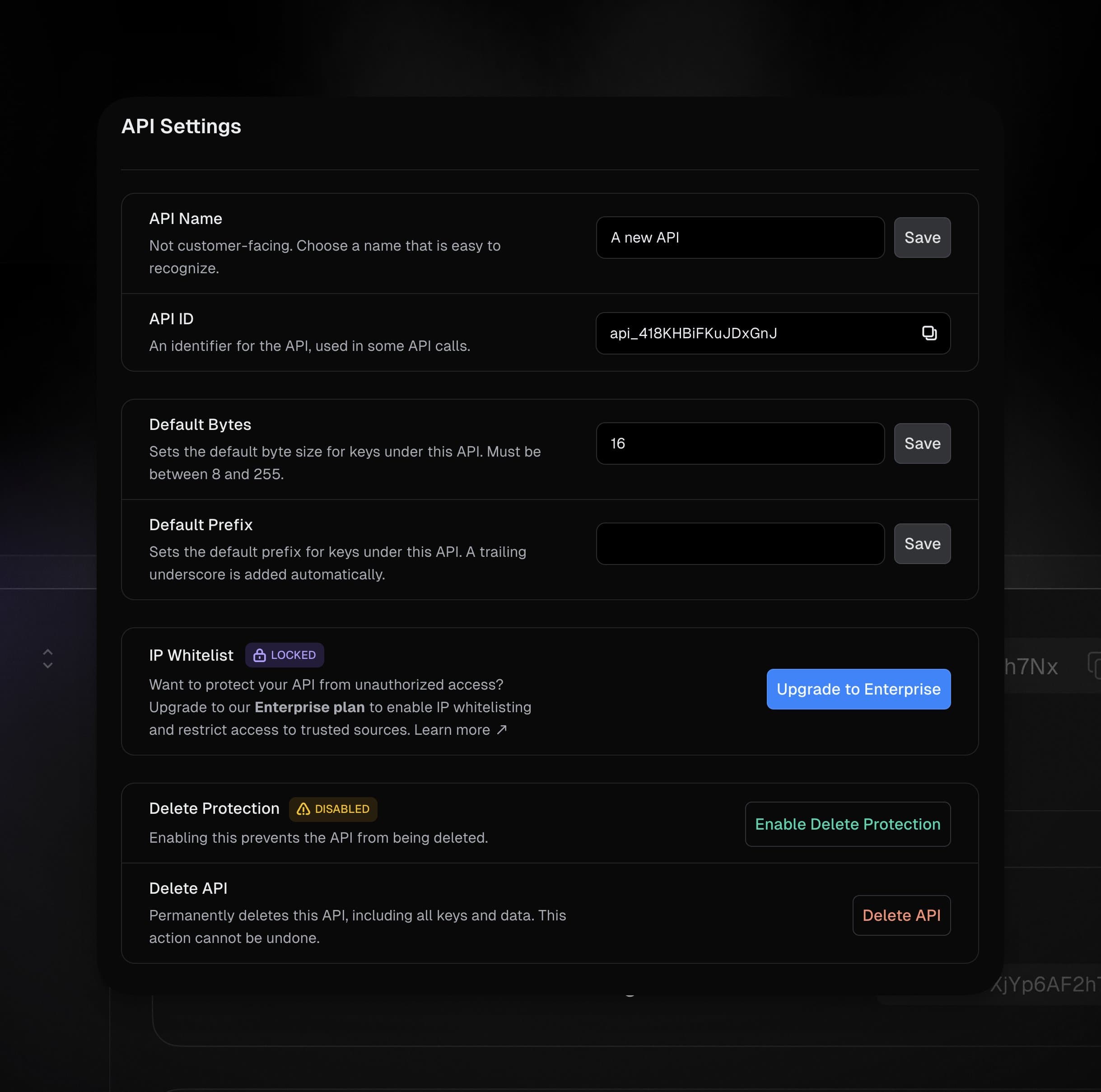The image size is (1101, 1092).
Task: Click Upgrade to Enterprise
Action: [858, 689]
